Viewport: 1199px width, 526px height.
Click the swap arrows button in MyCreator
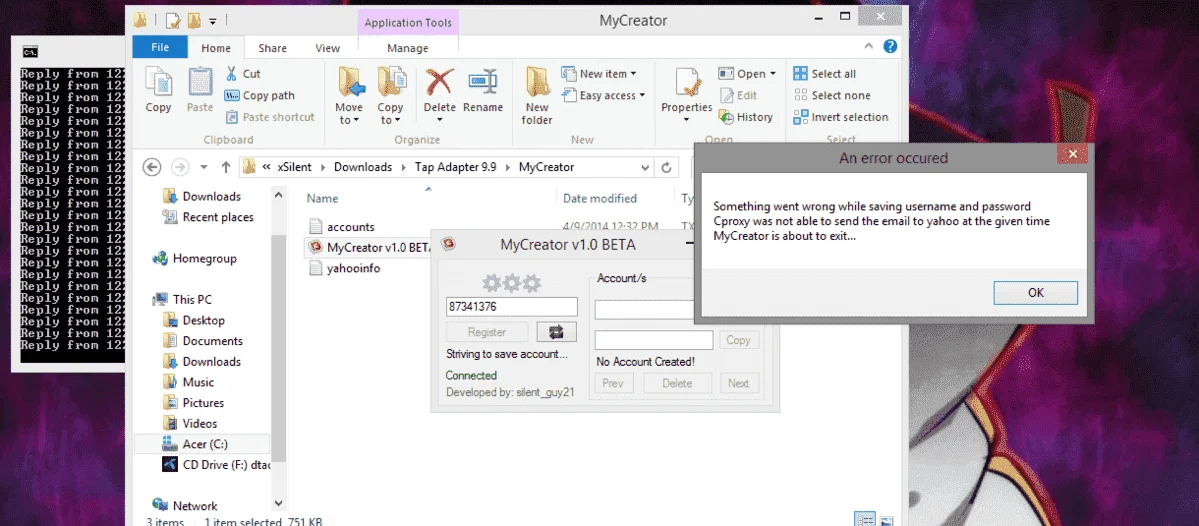click(x=557, y=332)
